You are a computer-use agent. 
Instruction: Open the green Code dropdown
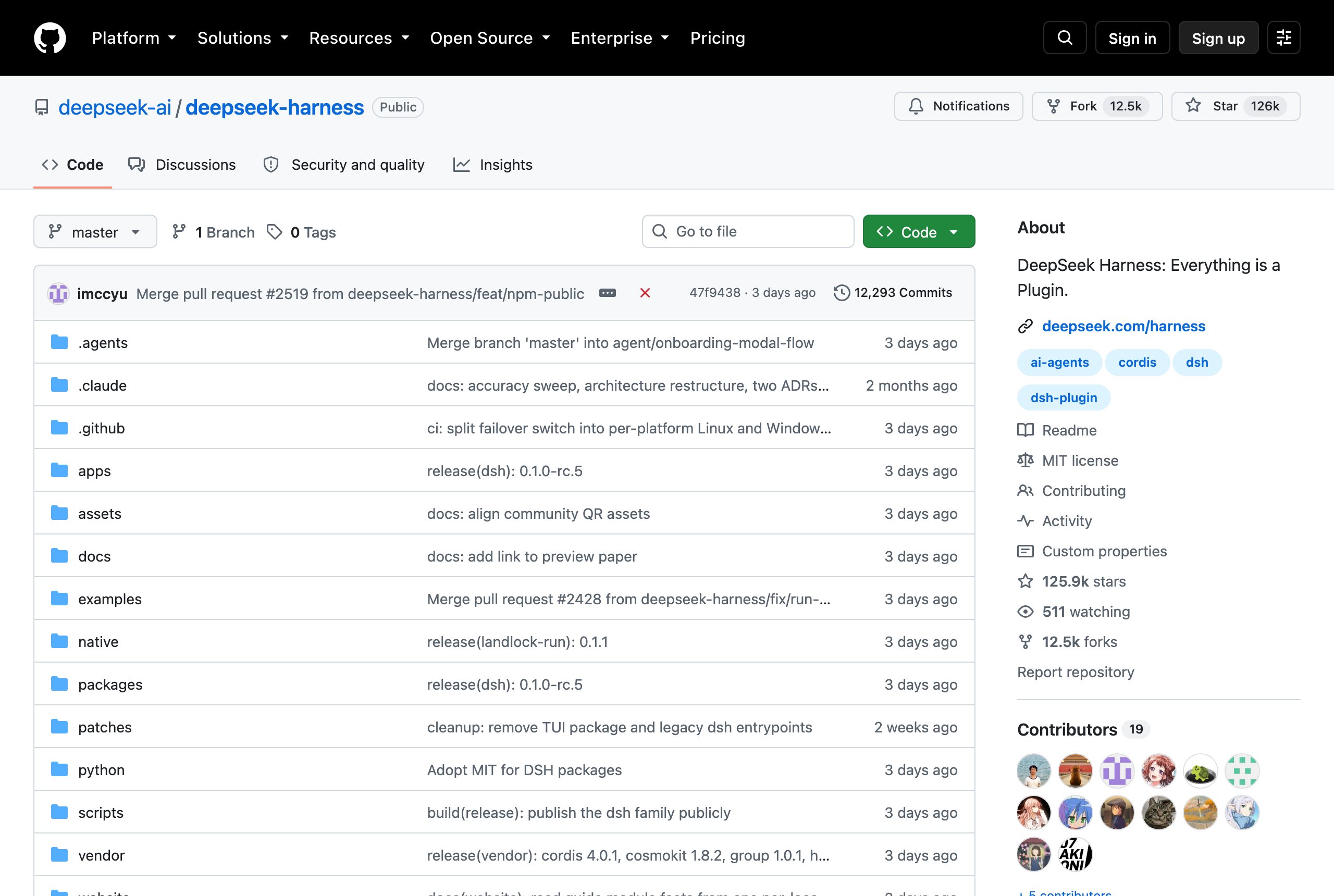919,231
